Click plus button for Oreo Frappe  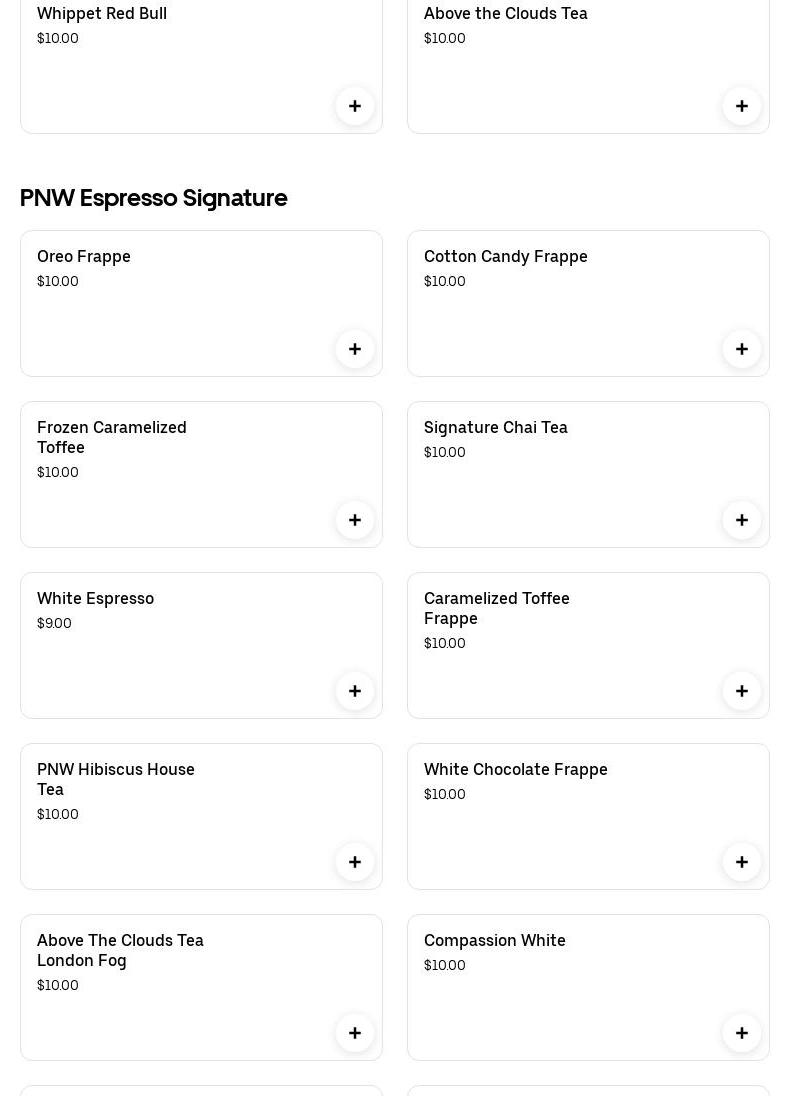coord(355,349)
